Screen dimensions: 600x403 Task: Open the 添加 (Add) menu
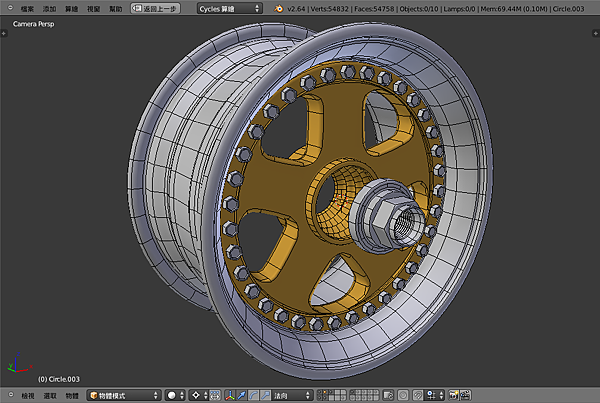pos(49,8)
